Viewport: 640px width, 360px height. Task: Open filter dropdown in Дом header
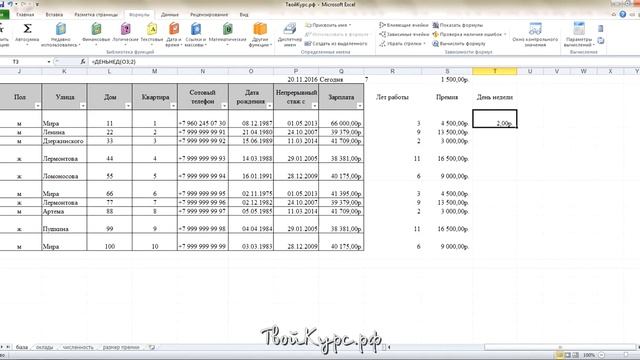point(128,106)
